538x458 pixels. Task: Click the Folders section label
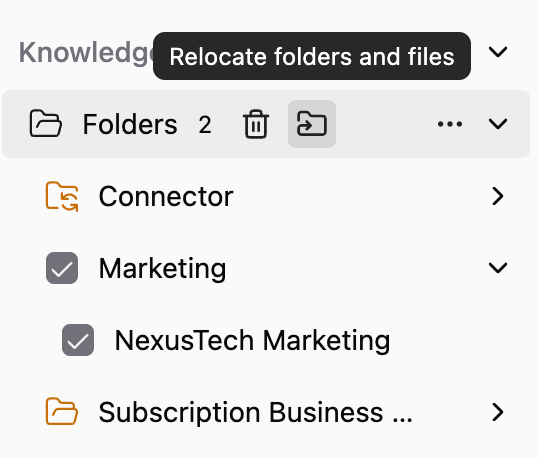click(x=130, y=124)
